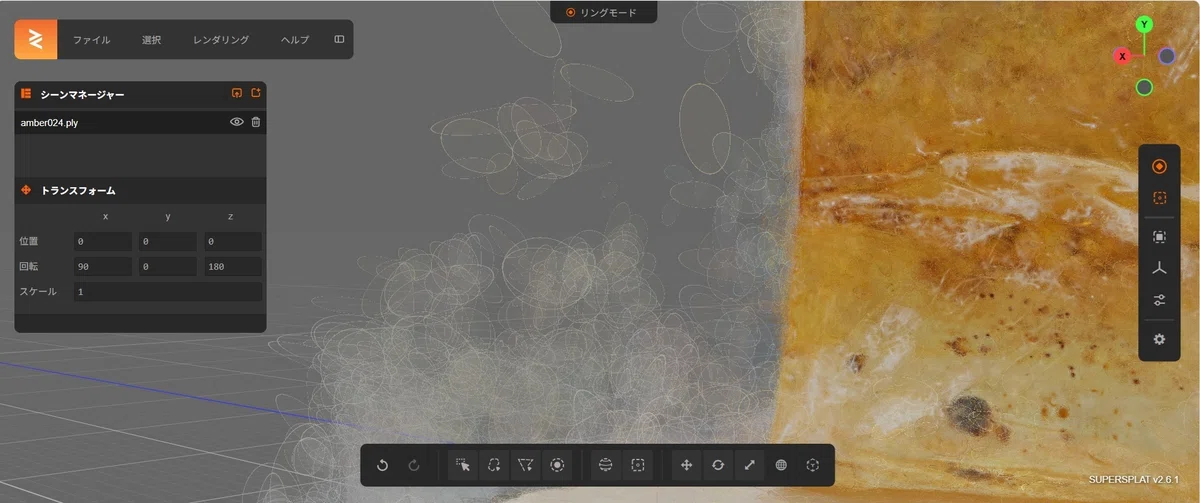Click the green Y axis on view gizmo

pyautogui.click(x=1144, y=24)
